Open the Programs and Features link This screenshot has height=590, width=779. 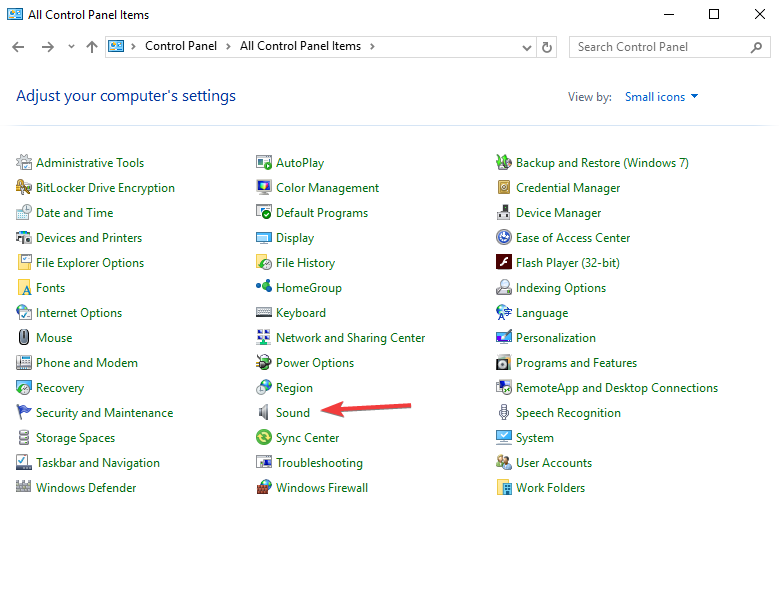(576, 363)
